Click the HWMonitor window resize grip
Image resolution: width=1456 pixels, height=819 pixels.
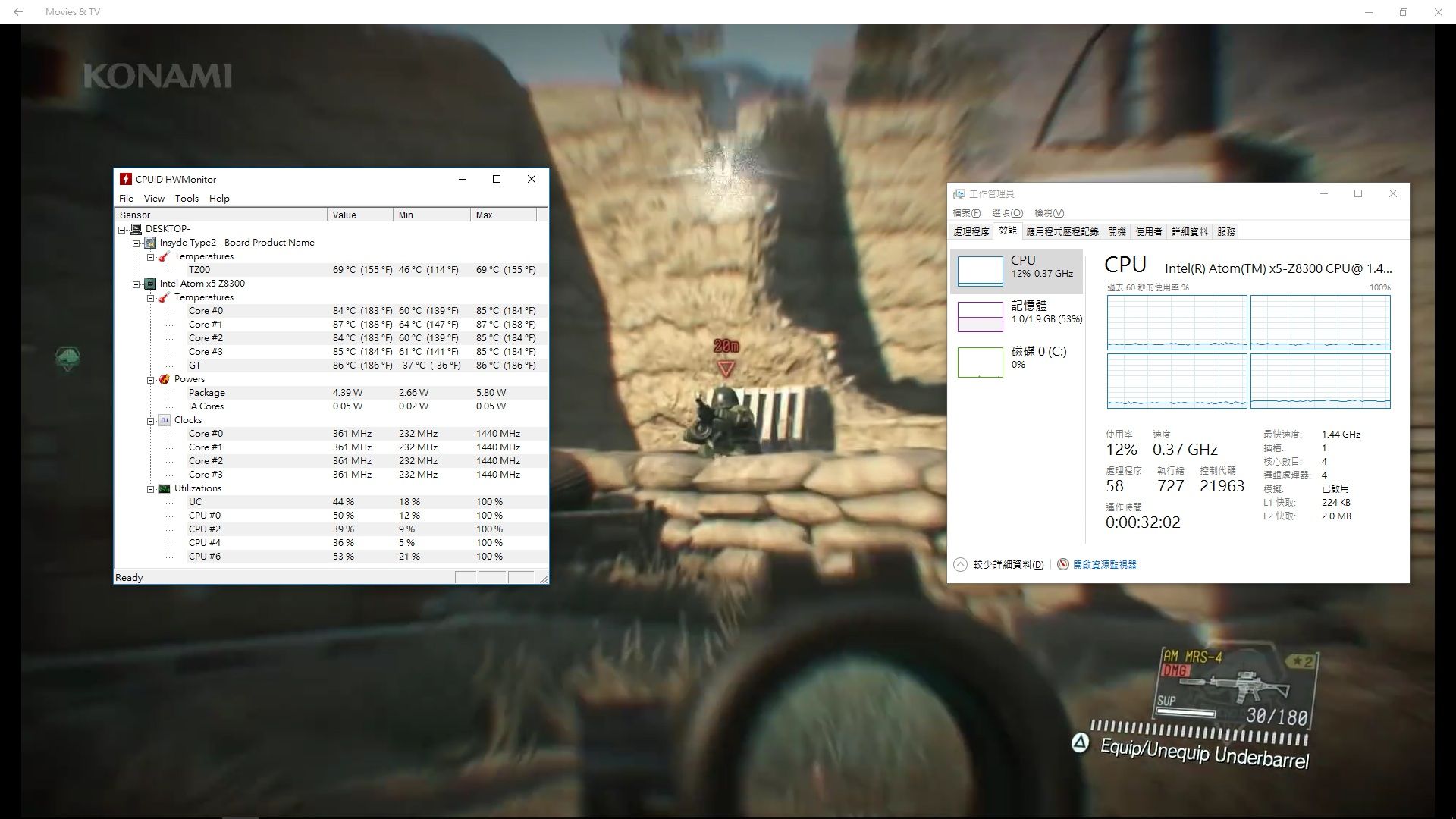point(543,579)
